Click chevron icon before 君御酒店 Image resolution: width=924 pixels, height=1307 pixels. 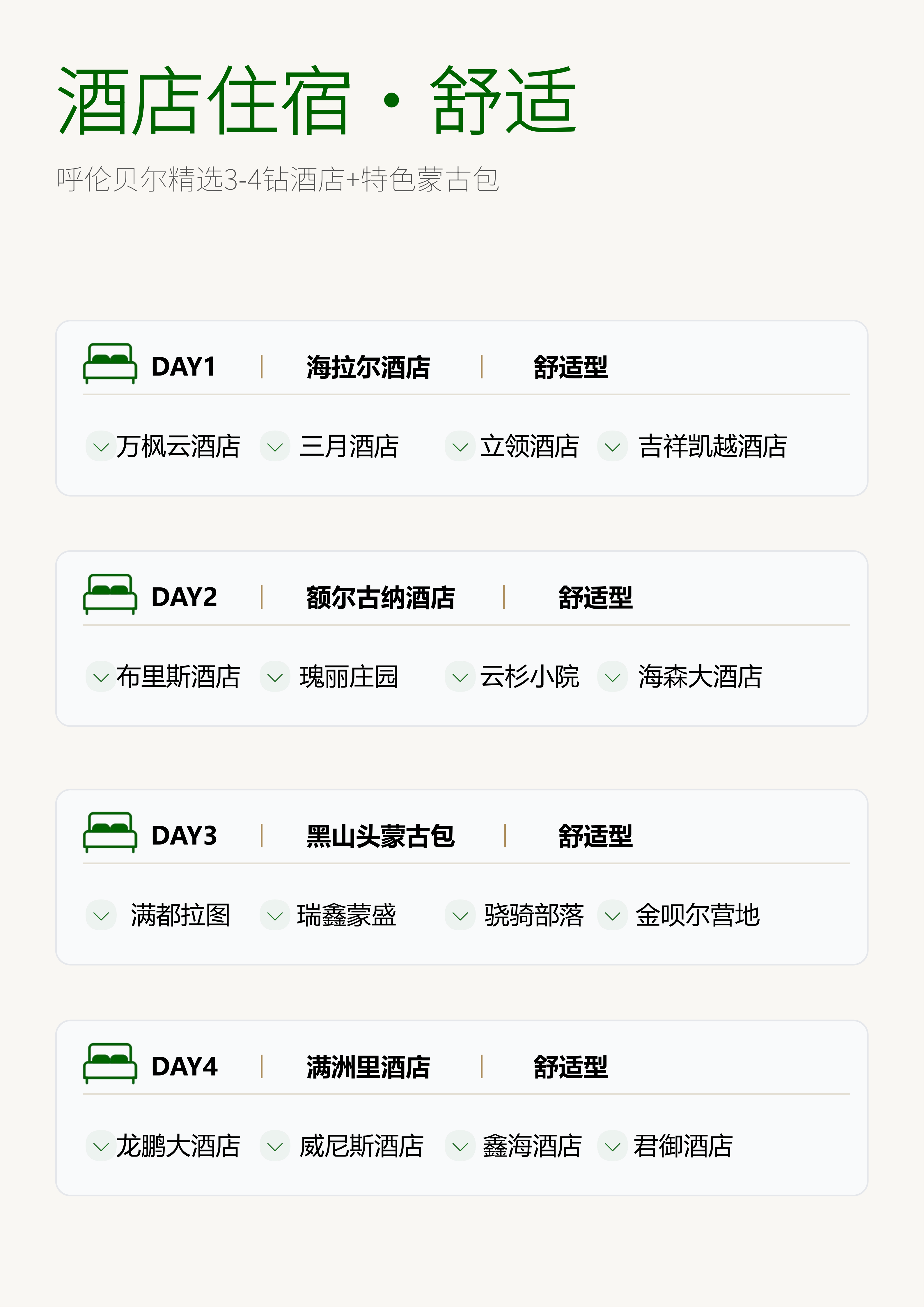(612, 1147)
